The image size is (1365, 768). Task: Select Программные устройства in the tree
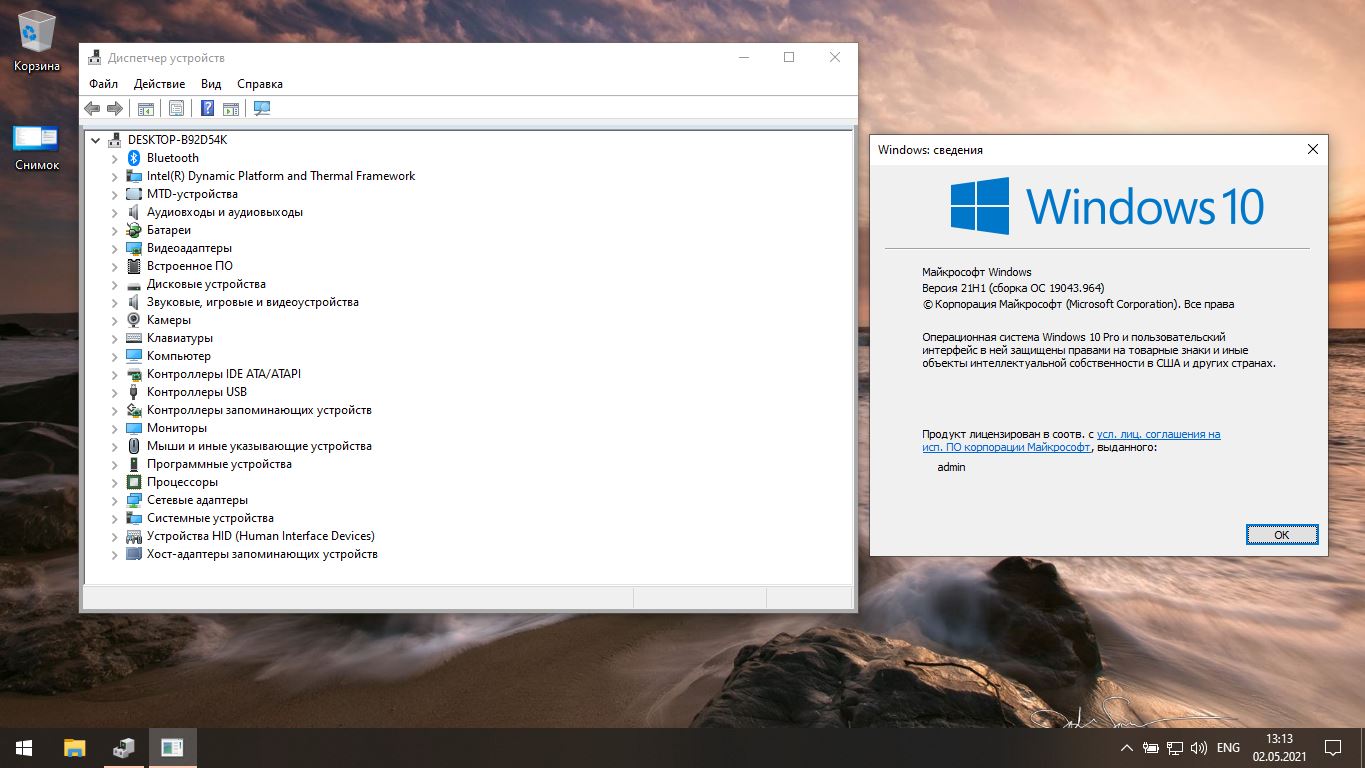[x=219, y=464]
